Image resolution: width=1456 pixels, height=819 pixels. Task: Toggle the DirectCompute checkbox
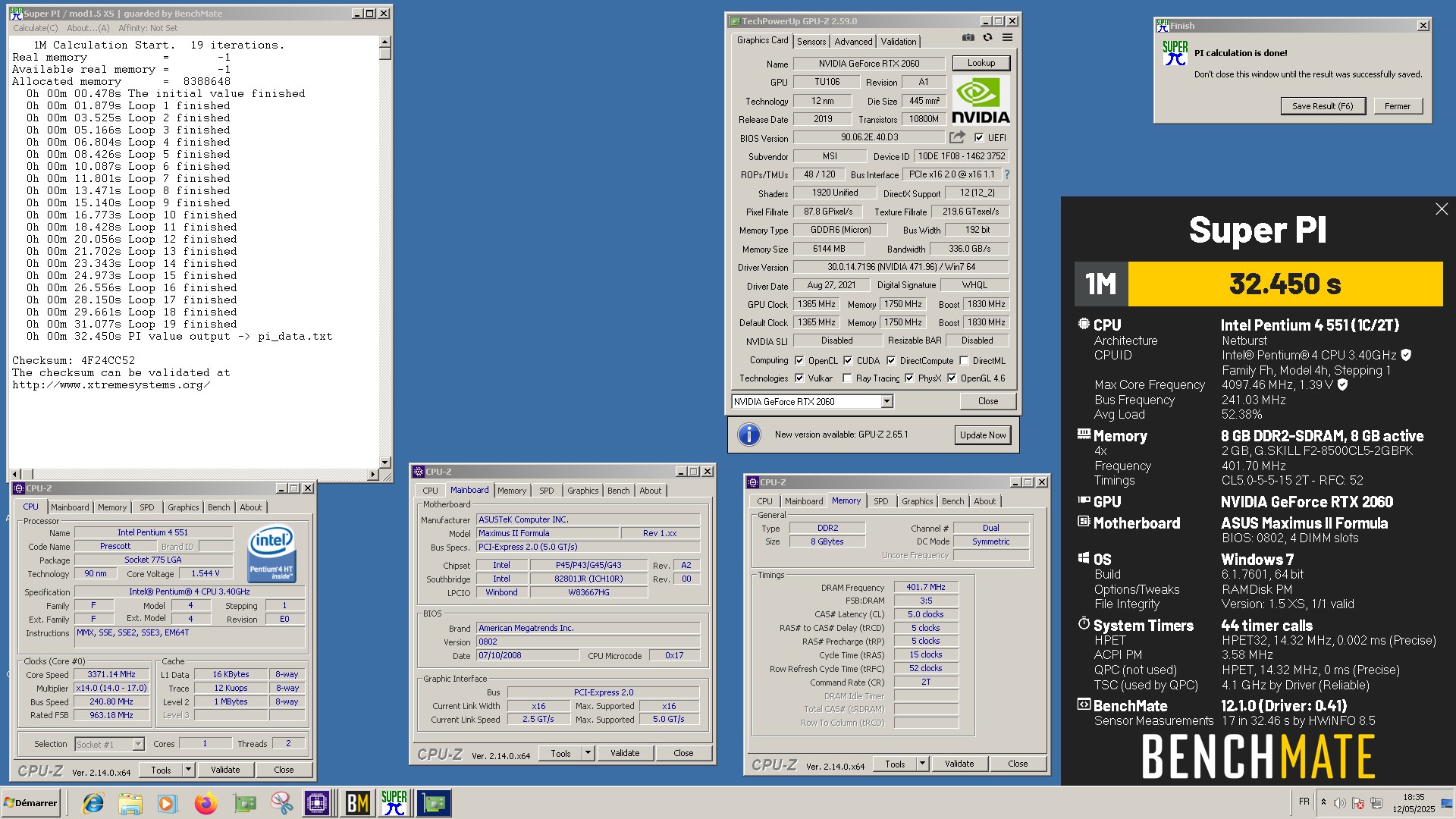(x=891, y=360)
